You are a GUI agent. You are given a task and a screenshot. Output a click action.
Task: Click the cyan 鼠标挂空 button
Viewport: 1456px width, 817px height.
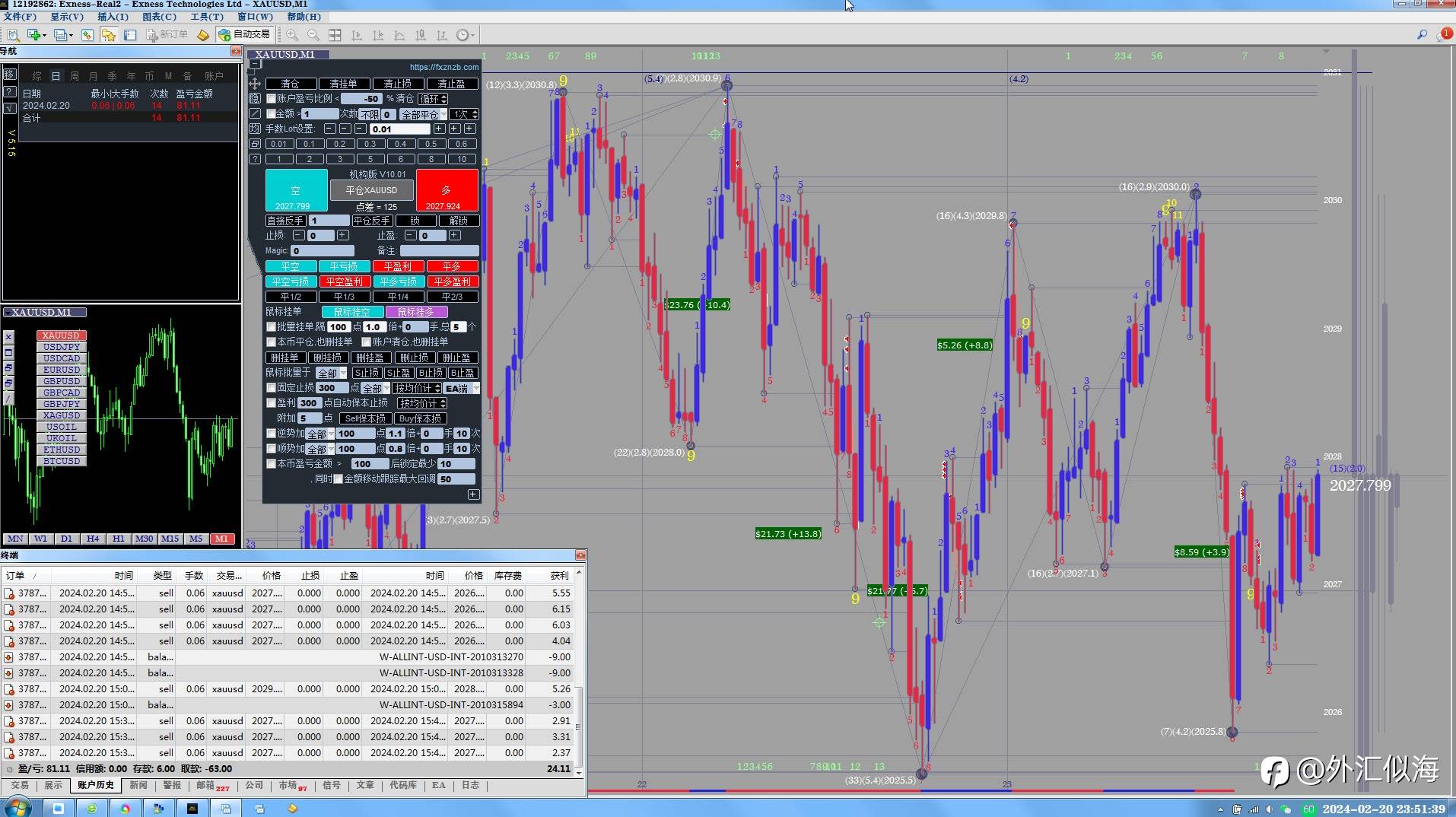(x=351, y=312)
